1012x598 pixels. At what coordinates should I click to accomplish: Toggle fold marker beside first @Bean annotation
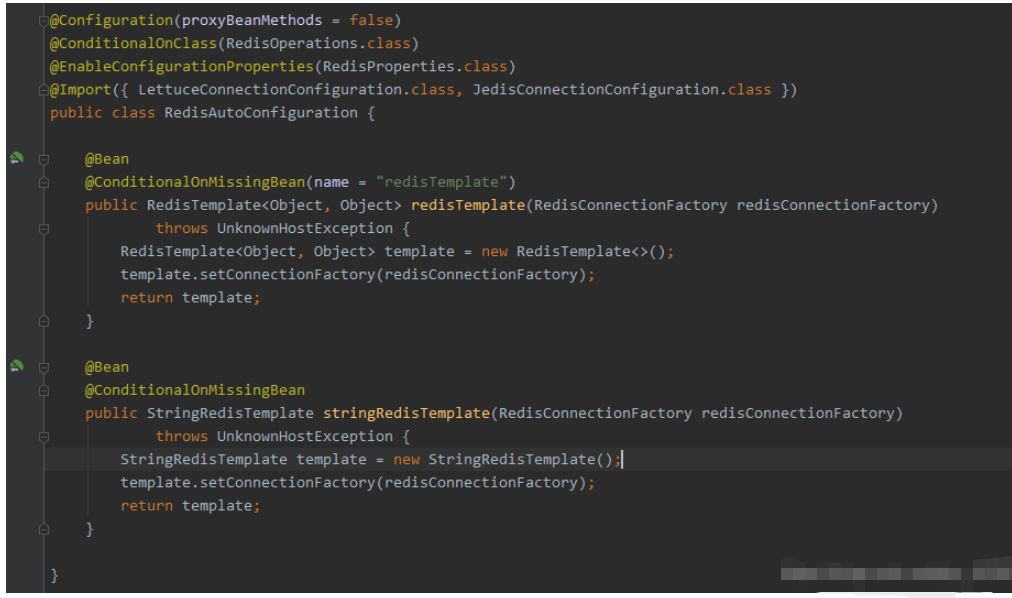pyautogui.click(x=43, y=159)
